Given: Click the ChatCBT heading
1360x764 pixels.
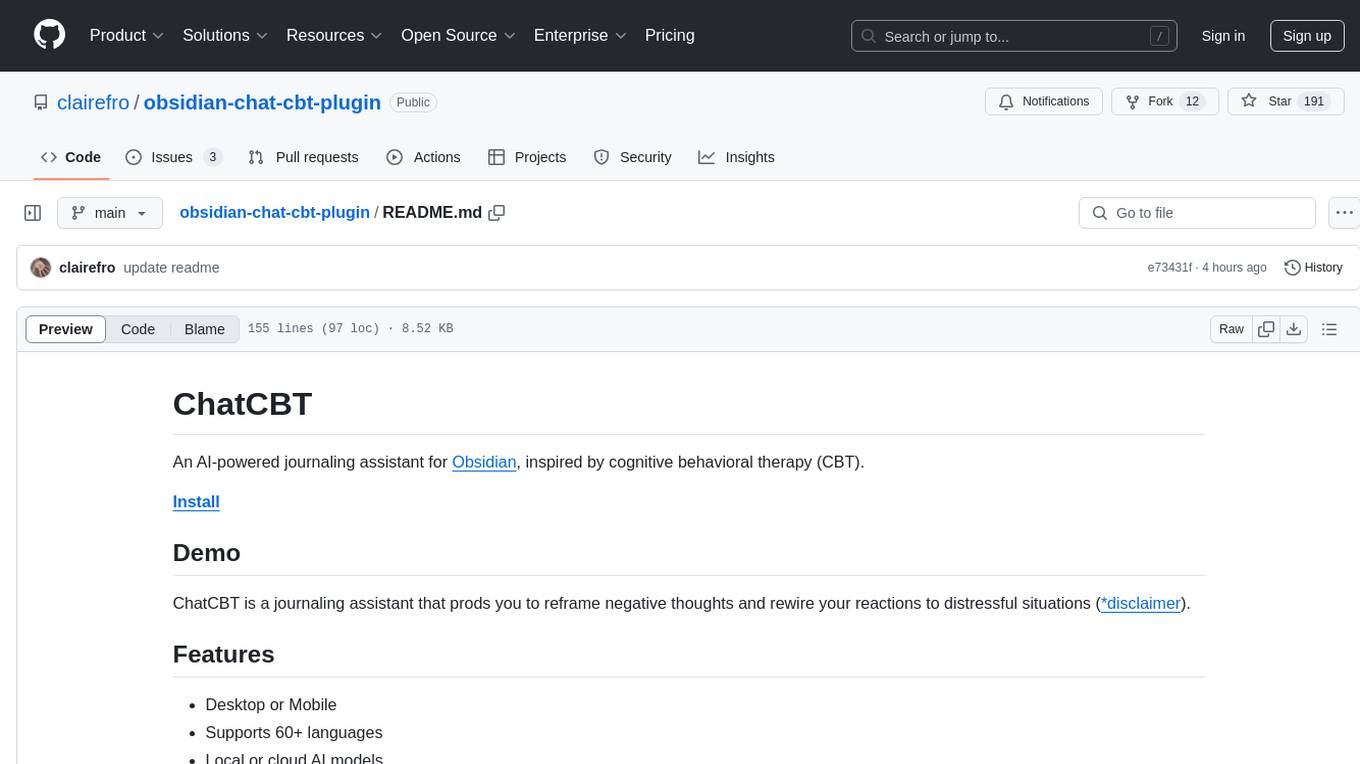Looking at the screenshot, I should [x=243, y=404].
